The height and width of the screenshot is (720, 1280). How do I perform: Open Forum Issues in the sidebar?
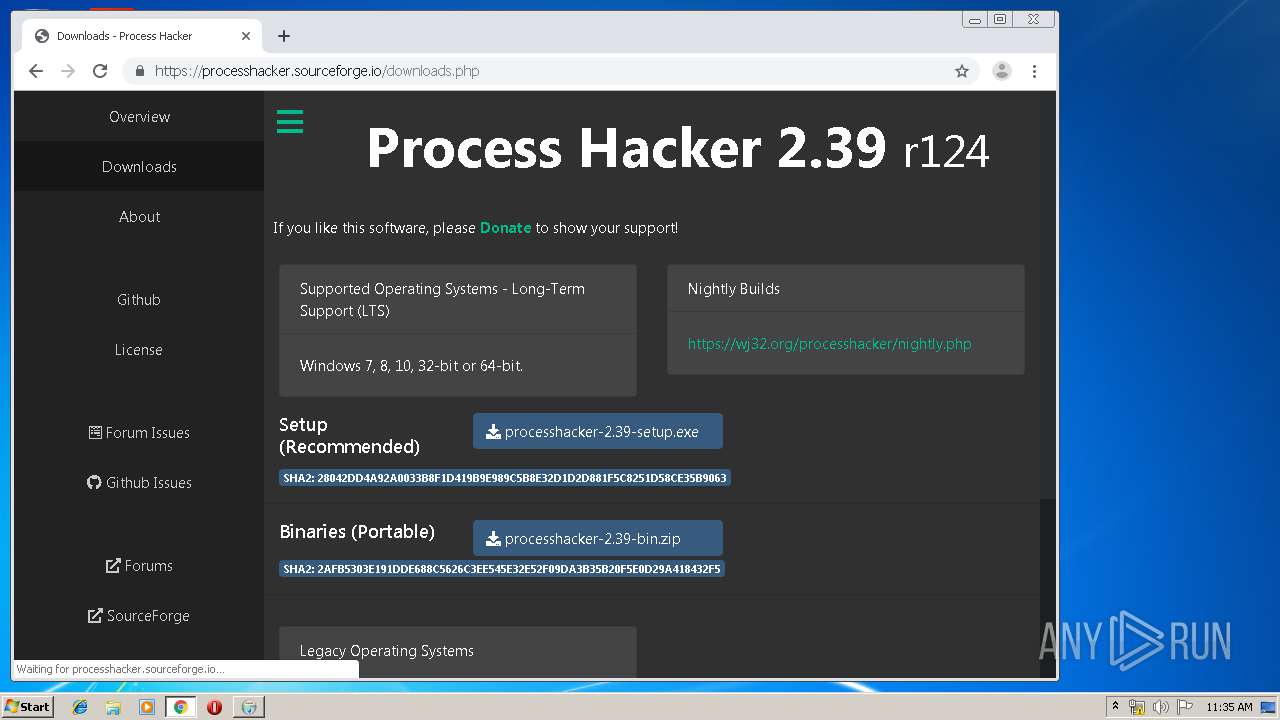coord(139,433)
